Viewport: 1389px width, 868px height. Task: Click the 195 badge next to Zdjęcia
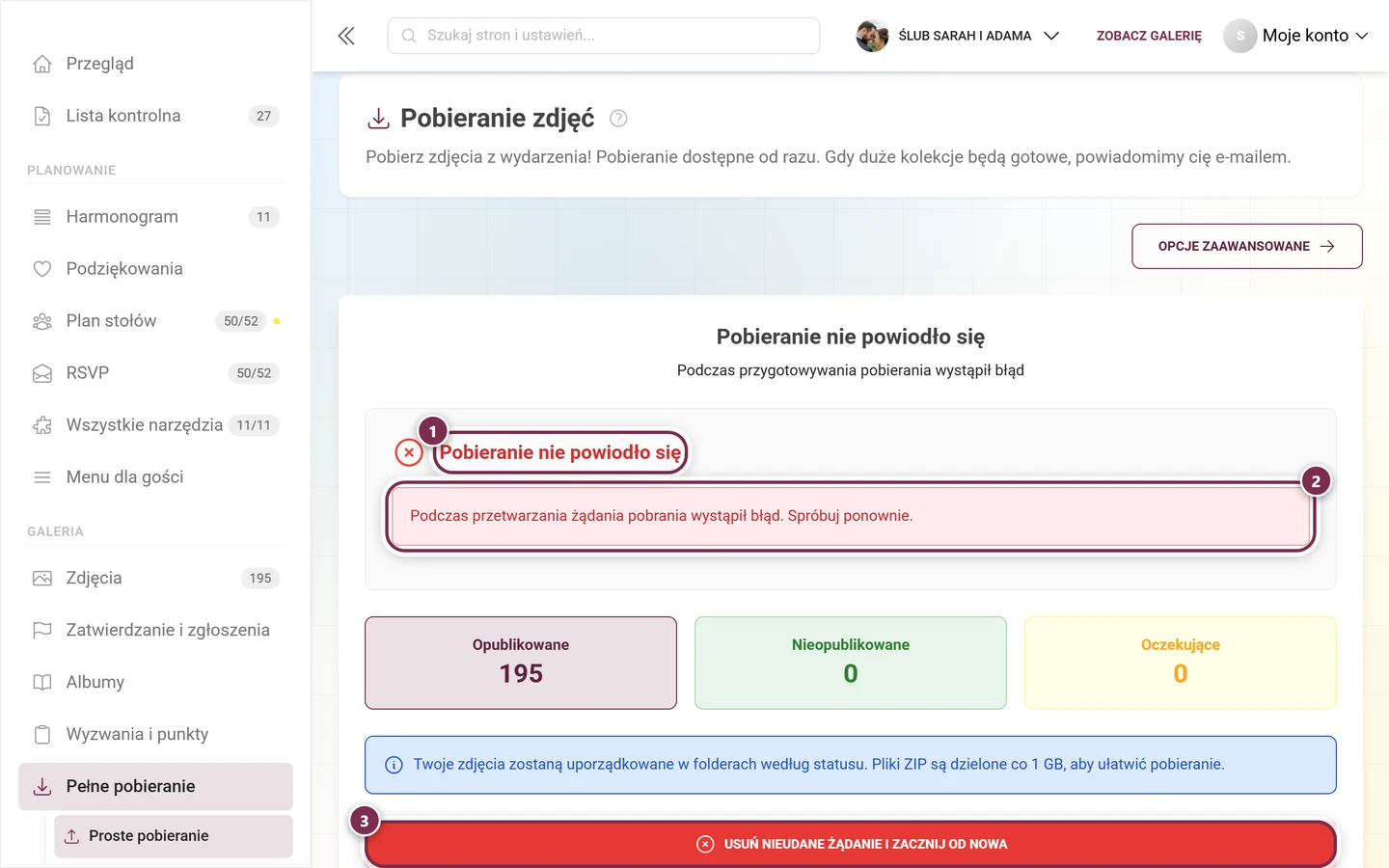[260, 579]
